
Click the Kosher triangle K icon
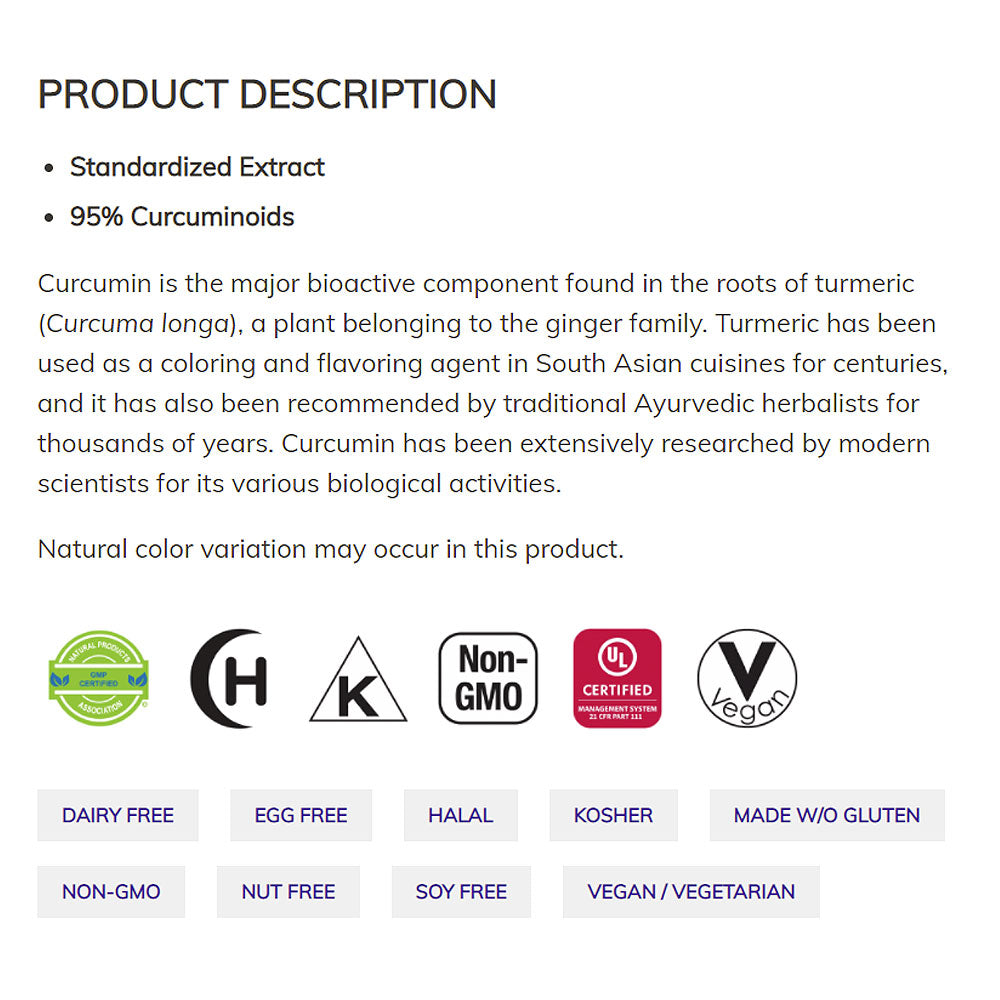coord(358,682)
